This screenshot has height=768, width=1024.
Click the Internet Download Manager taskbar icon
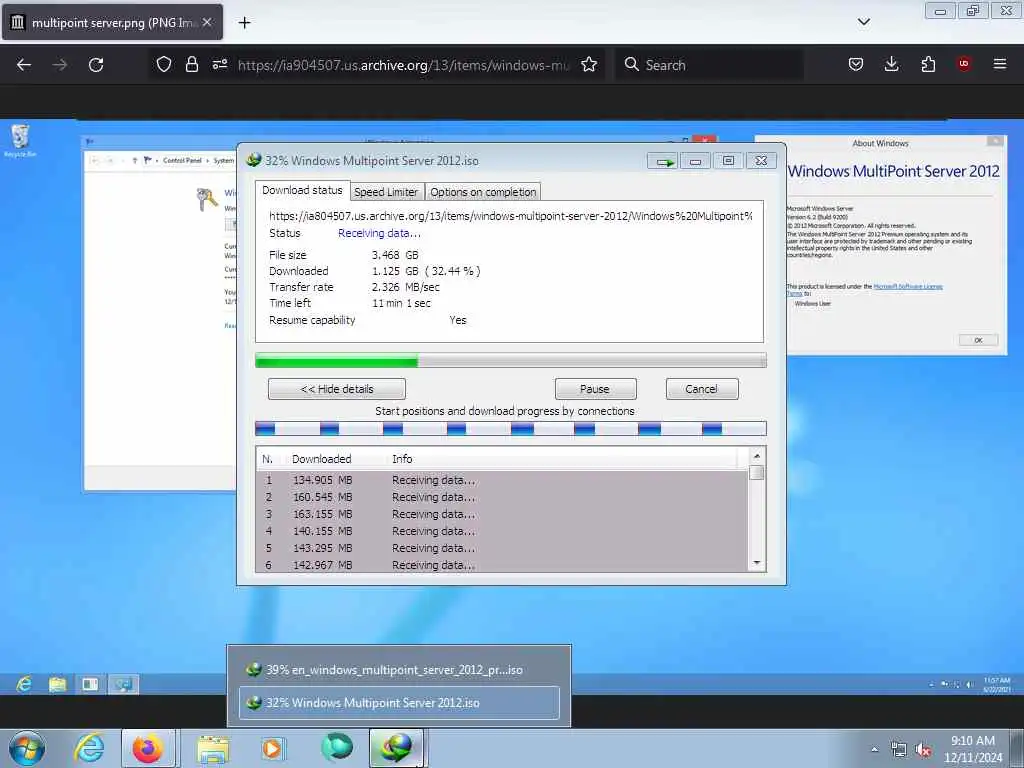coord(396,748)
